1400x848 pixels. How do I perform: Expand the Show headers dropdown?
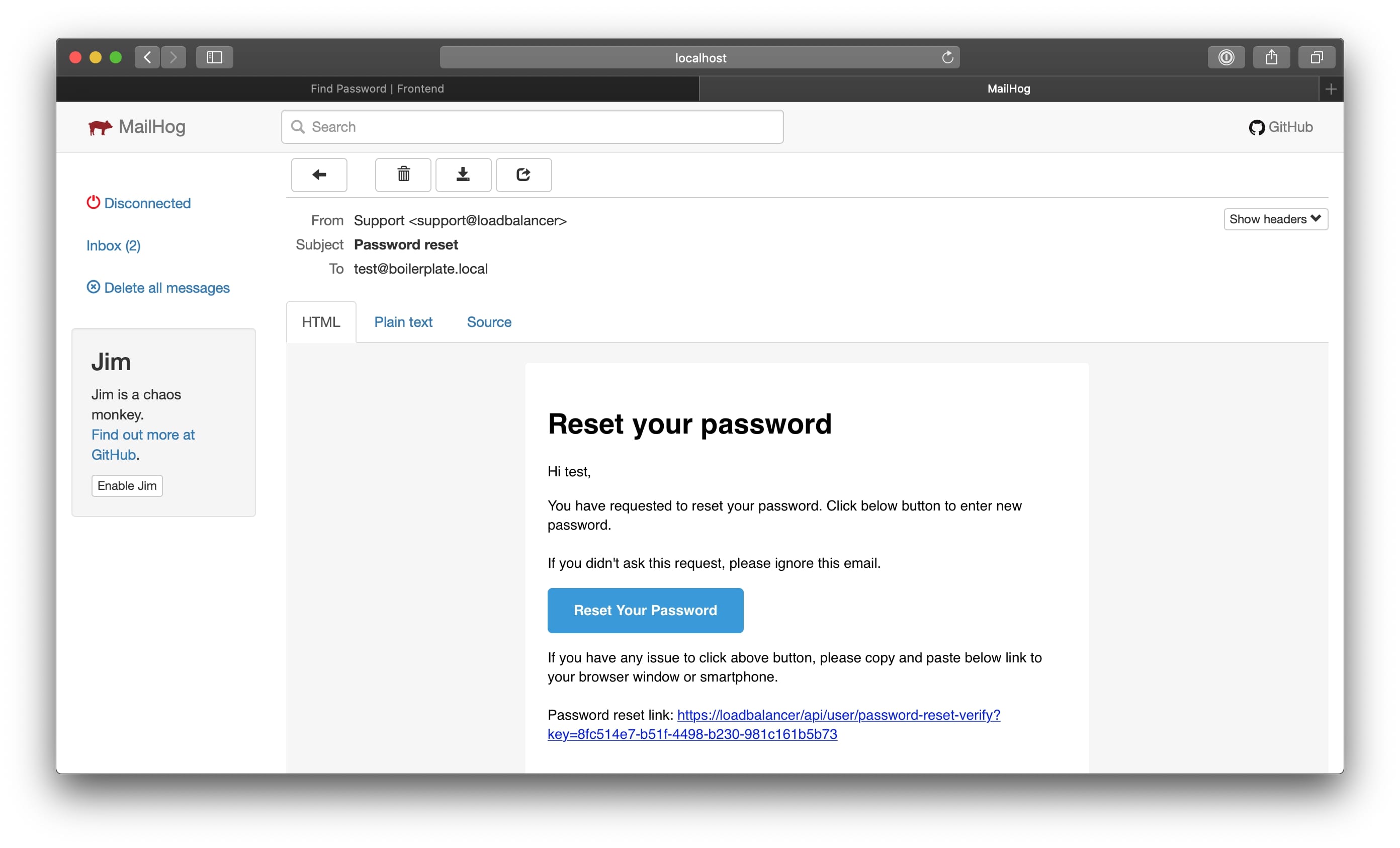1275,219
